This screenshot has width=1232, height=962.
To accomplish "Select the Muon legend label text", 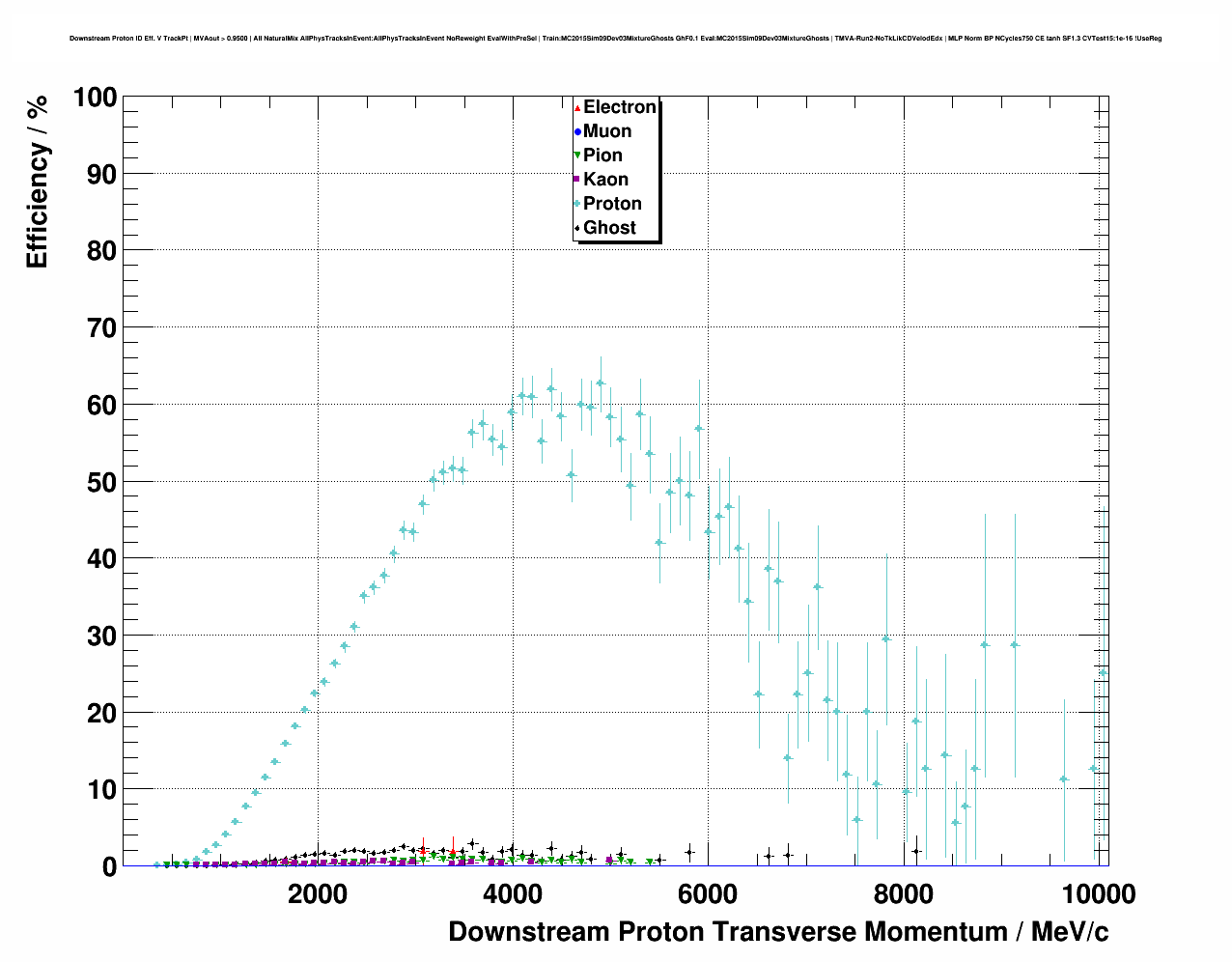I will point(607,131).
